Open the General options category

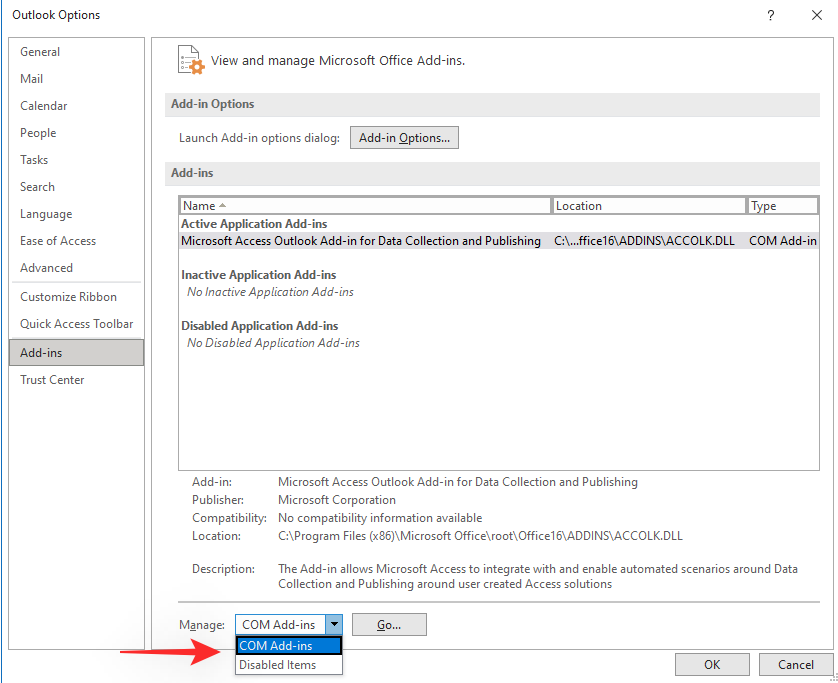click(40, 52)
